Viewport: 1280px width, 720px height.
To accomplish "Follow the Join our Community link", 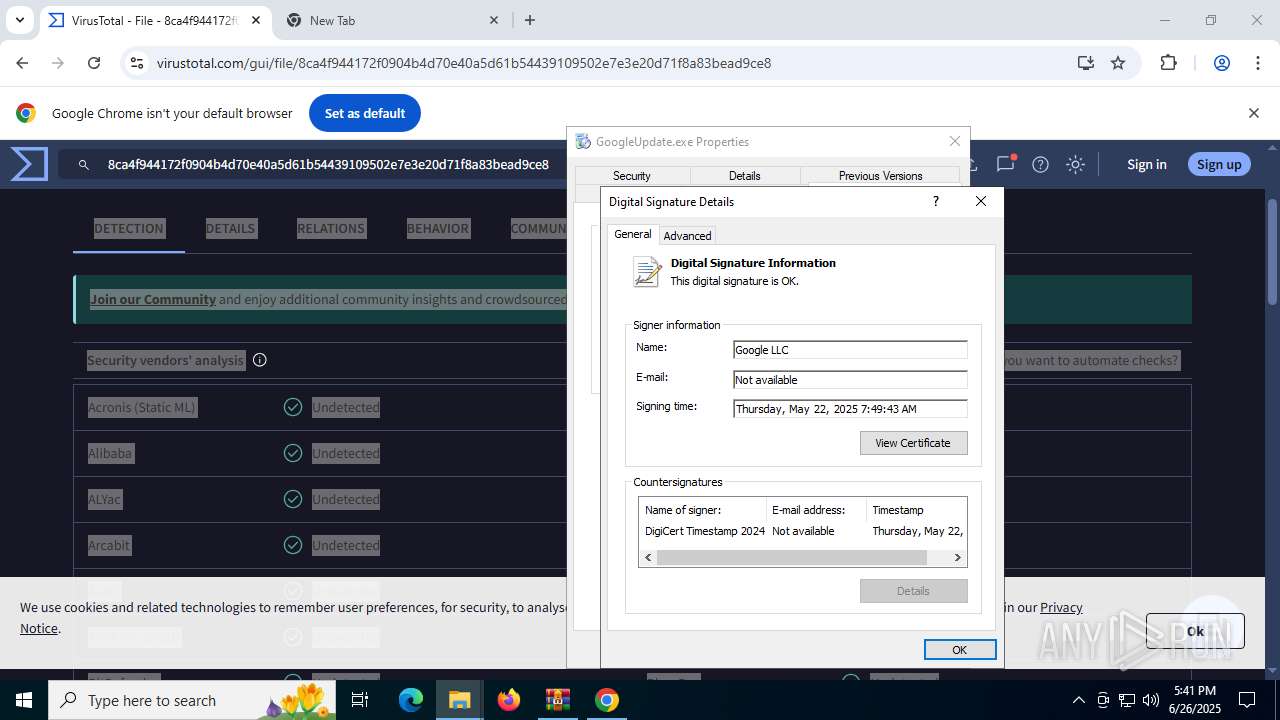I will [x=153, y=299].
